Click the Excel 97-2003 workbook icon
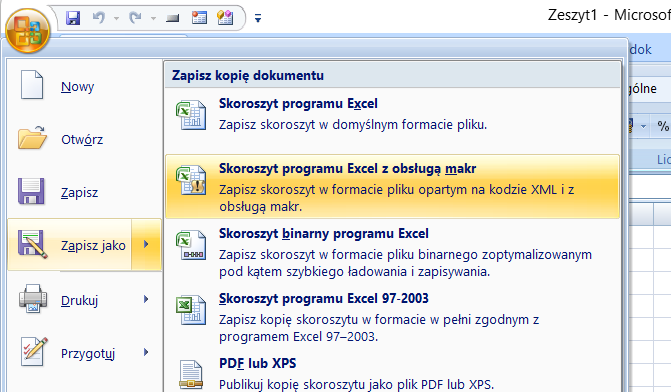The height and width of the screenshot is (392, 671). pyautogui.click(x=191, y=310)
